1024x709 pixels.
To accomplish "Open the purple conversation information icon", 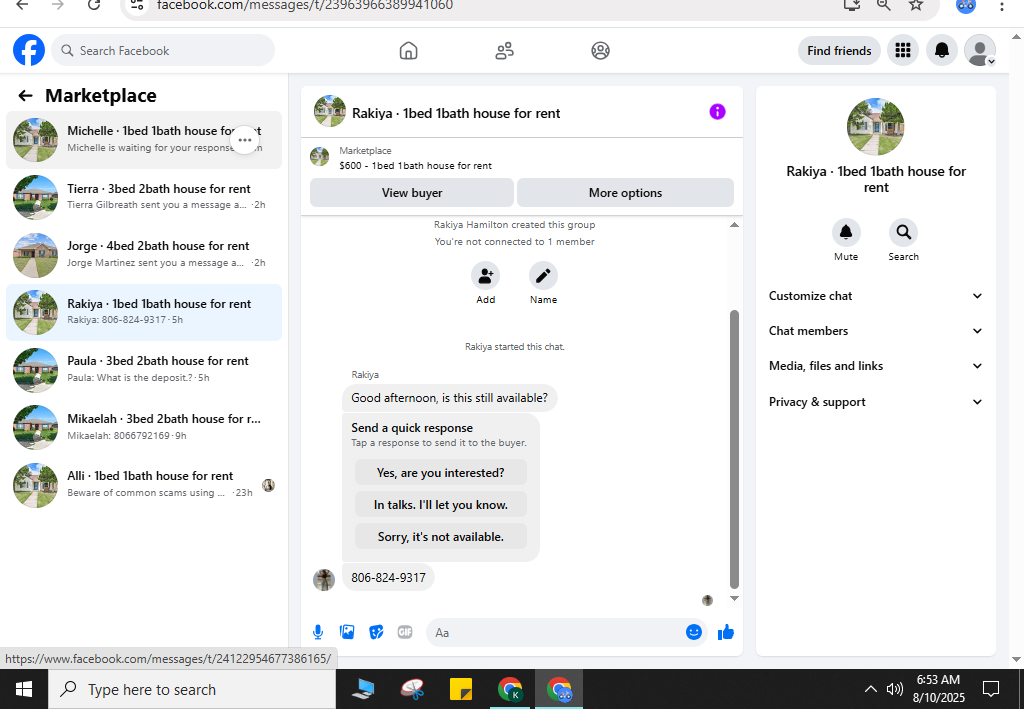I will tap(717, 112).
